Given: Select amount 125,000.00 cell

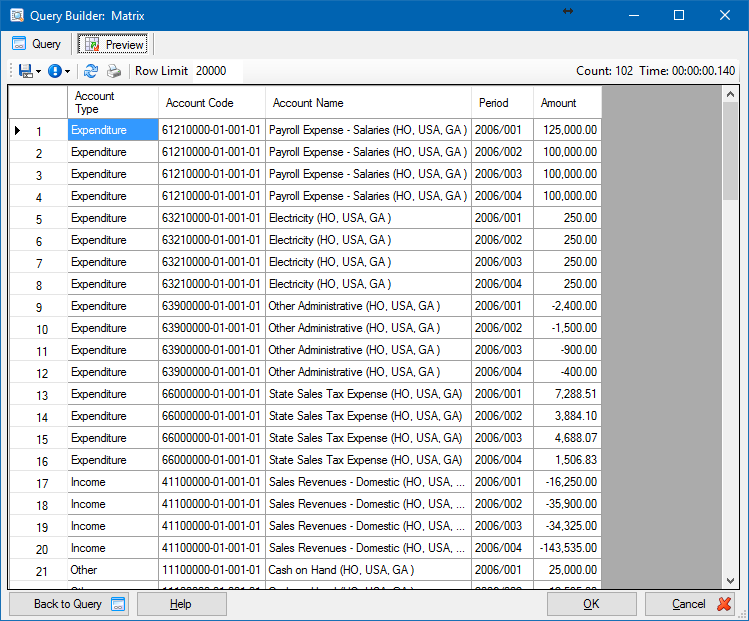Looking at the screenshot, I should (x=567, y=130).
